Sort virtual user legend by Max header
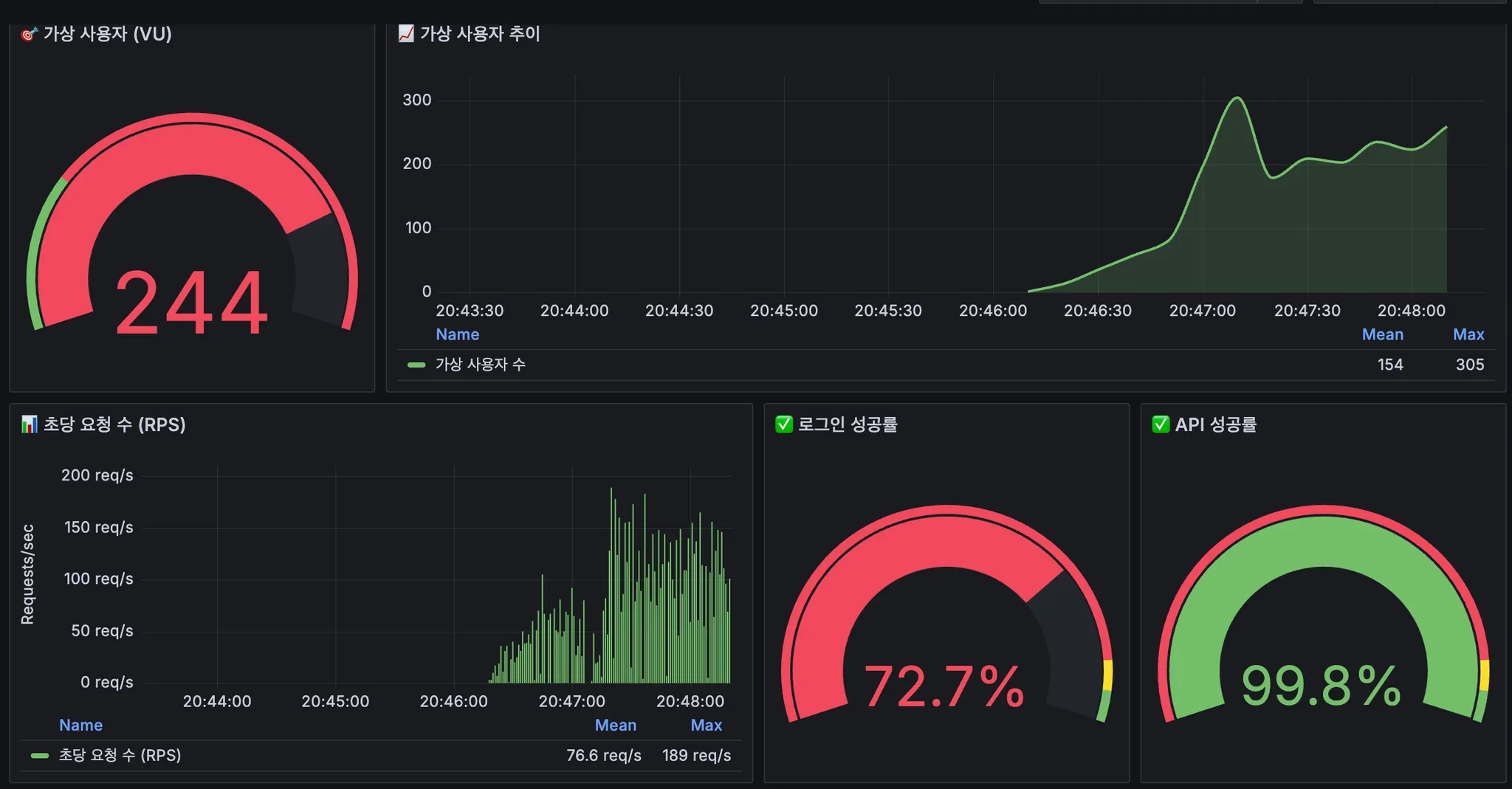Viewport: 1512px width, 789px height. pyautogui.click(x=1468, y=334)
